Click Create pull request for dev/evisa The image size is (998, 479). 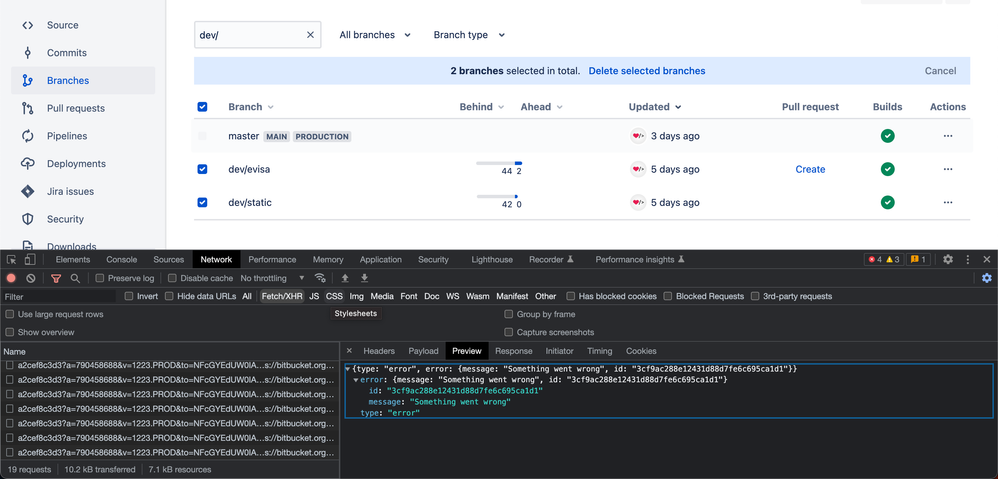(810, 169)
